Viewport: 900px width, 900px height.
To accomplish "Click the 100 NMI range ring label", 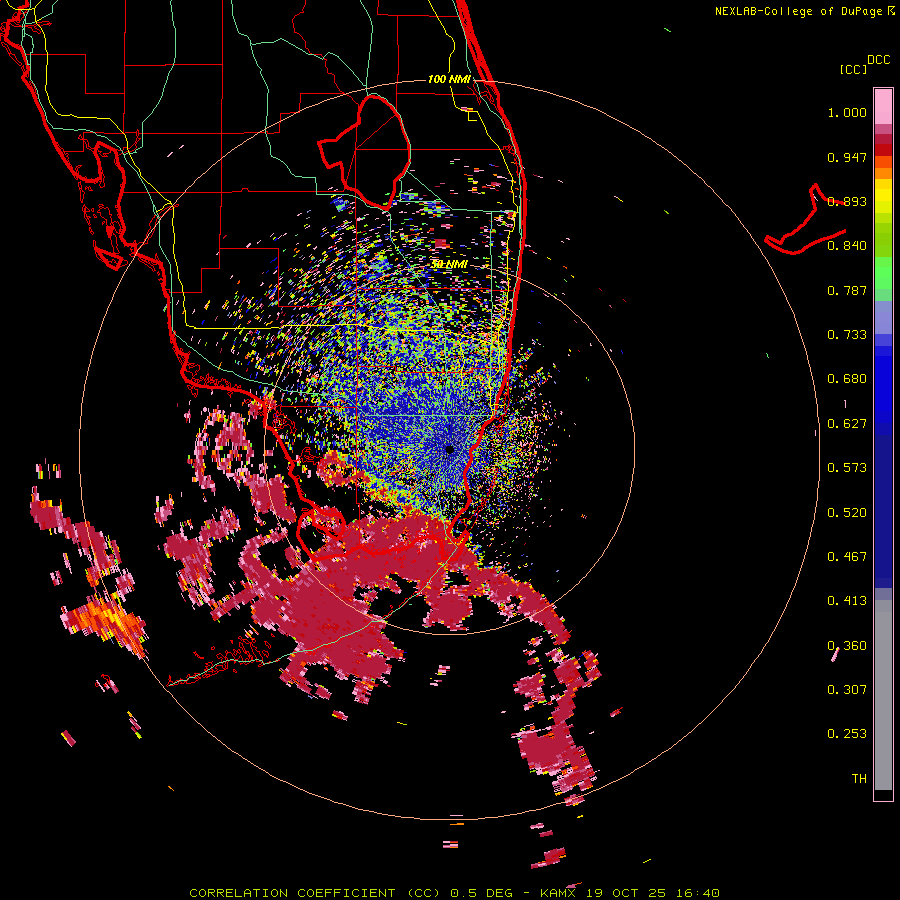I will tap(449, 79).
